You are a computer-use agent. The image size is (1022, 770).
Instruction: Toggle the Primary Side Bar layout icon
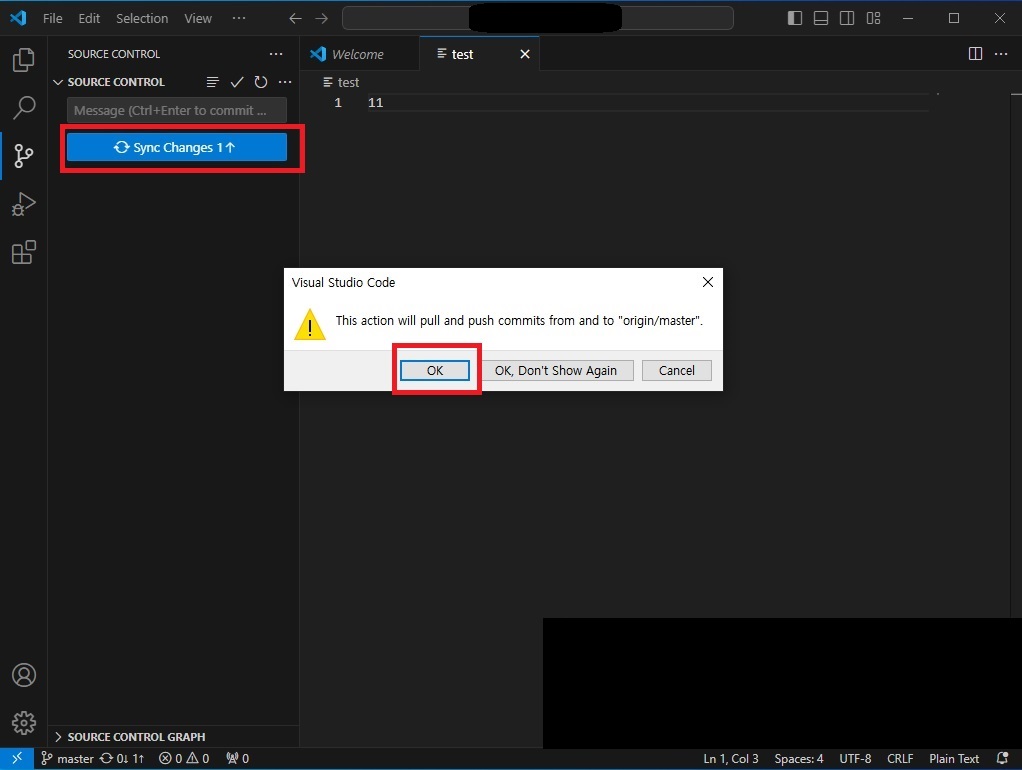795,18
